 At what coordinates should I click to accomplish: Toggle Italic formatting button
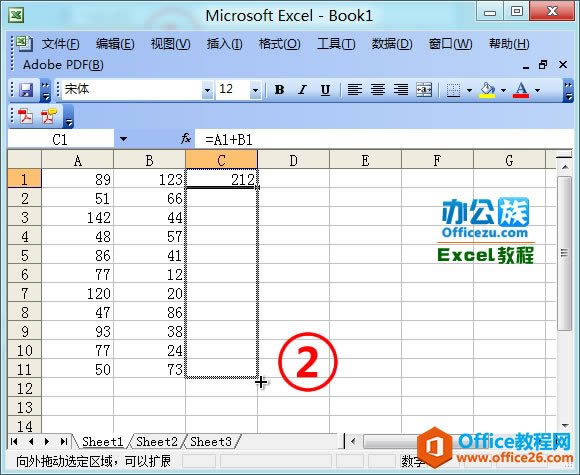pos(303,90)
